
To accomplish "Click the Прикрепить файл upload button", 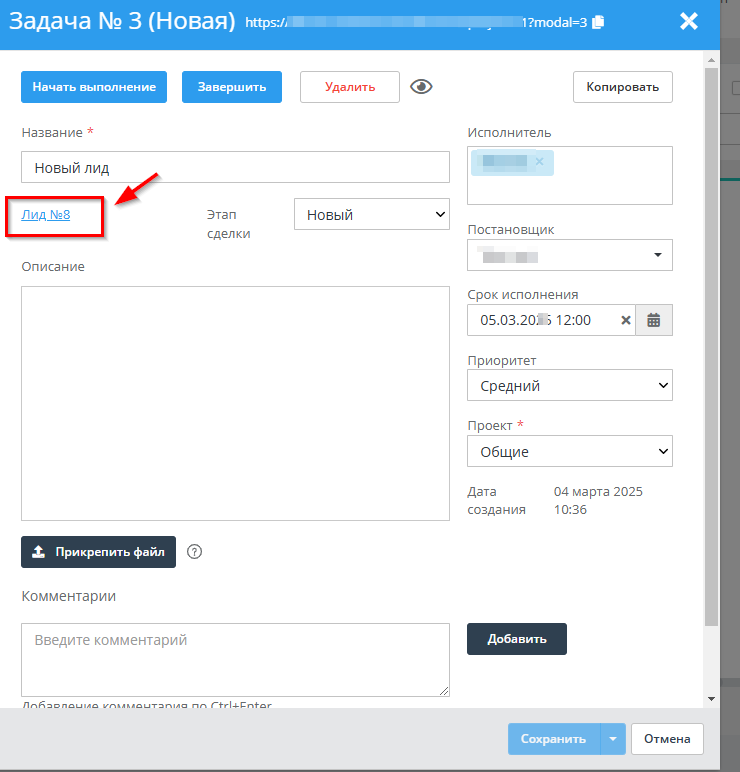I will point(98,552).
